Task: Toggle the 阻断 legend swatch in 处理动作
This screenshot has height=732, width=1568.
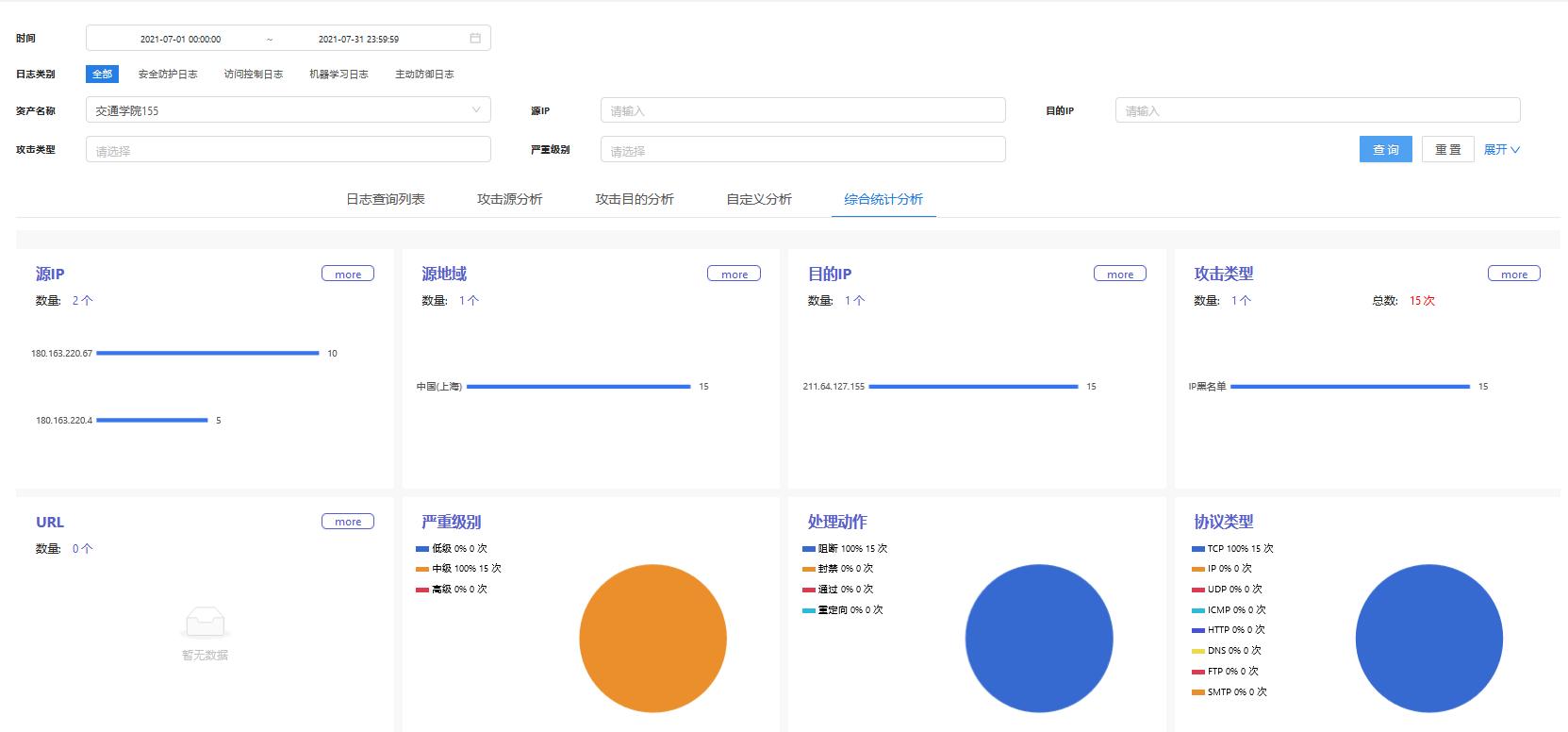Action: click(809, 548)
